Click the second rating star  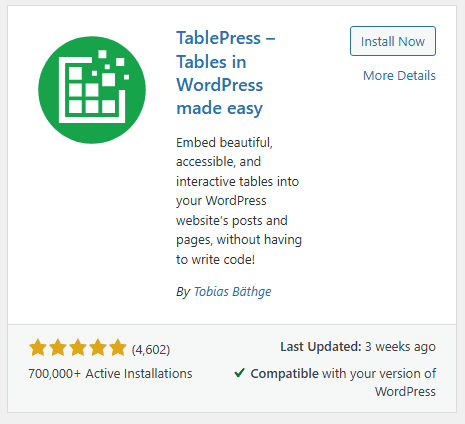58,348
